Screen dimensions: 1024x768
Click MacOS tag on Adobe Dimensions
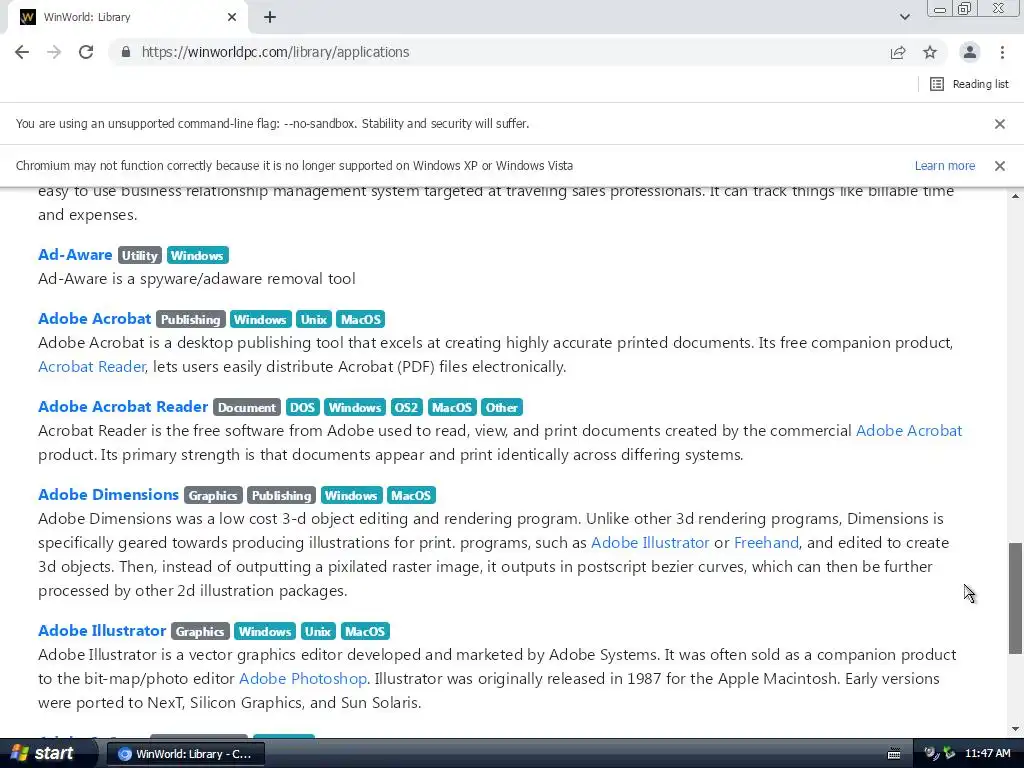click(411, 496)
